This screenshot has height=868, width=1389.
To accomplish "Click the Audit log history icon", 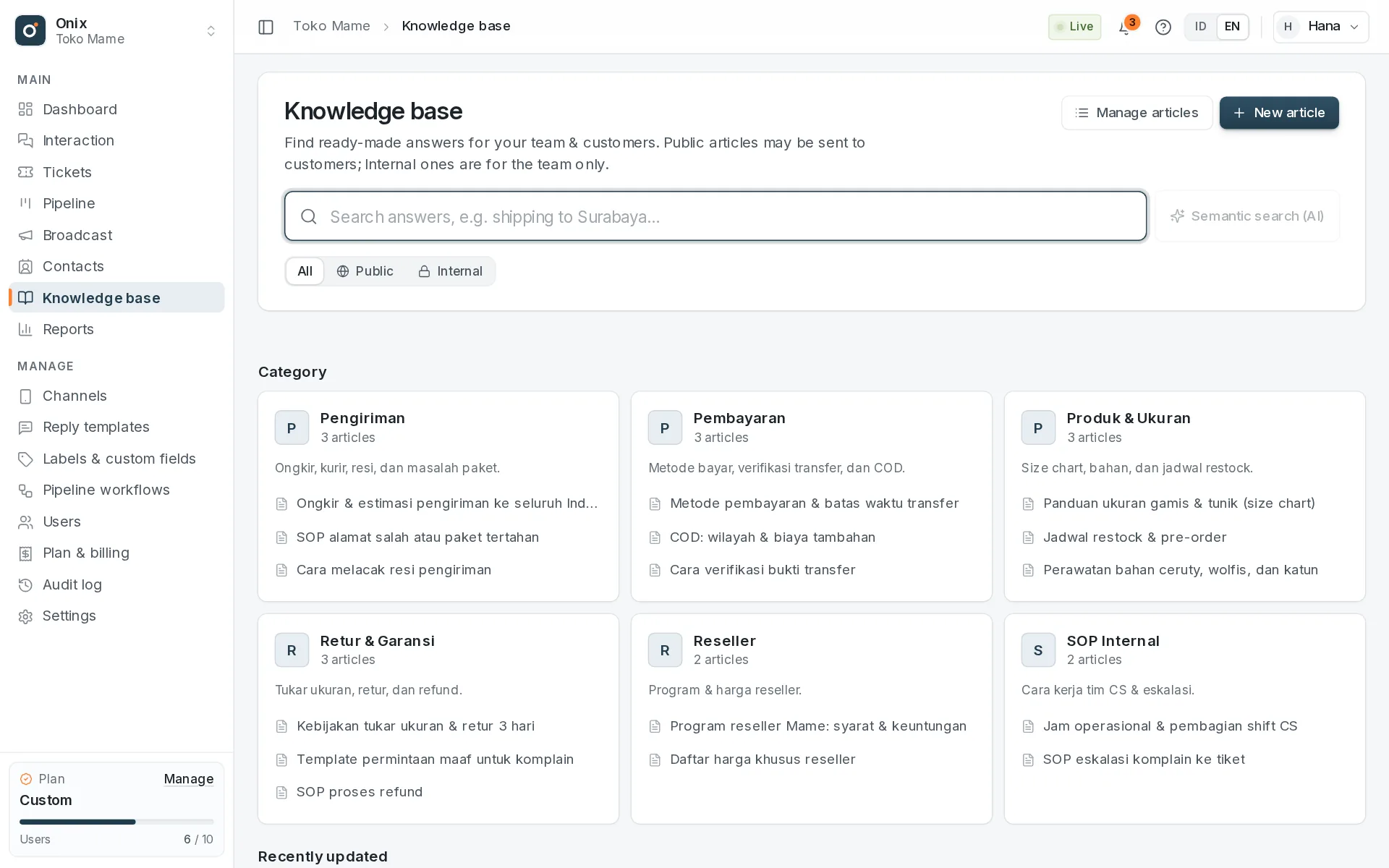I will tap(25, 584).
